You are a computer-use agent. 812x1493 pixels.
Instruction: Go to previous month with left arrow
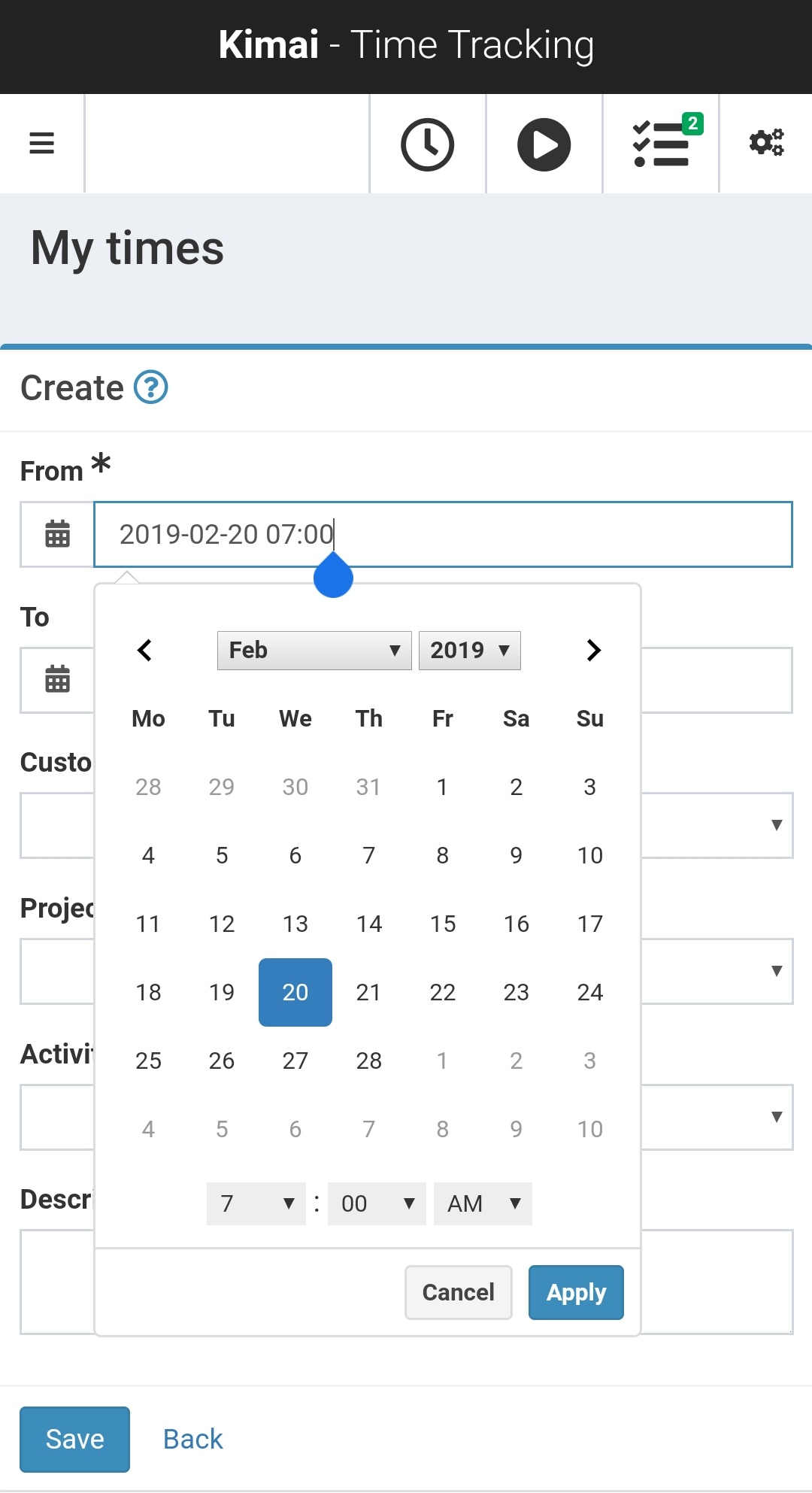pos(144,650)
